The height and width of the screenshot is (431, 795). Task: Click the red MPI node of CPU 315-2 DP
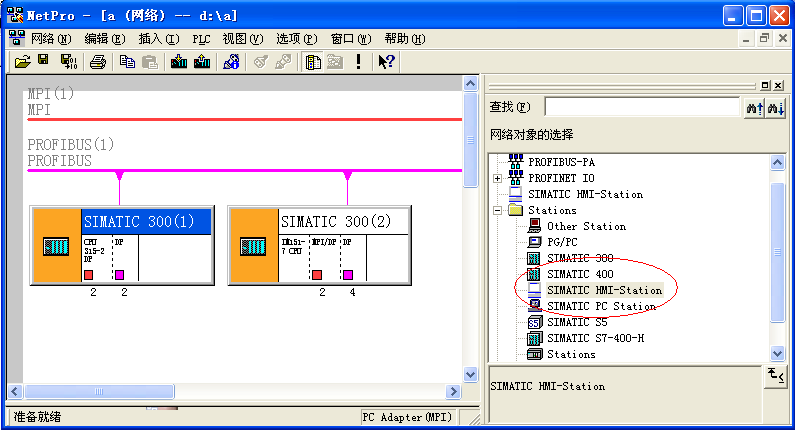(x=89, y=275)
